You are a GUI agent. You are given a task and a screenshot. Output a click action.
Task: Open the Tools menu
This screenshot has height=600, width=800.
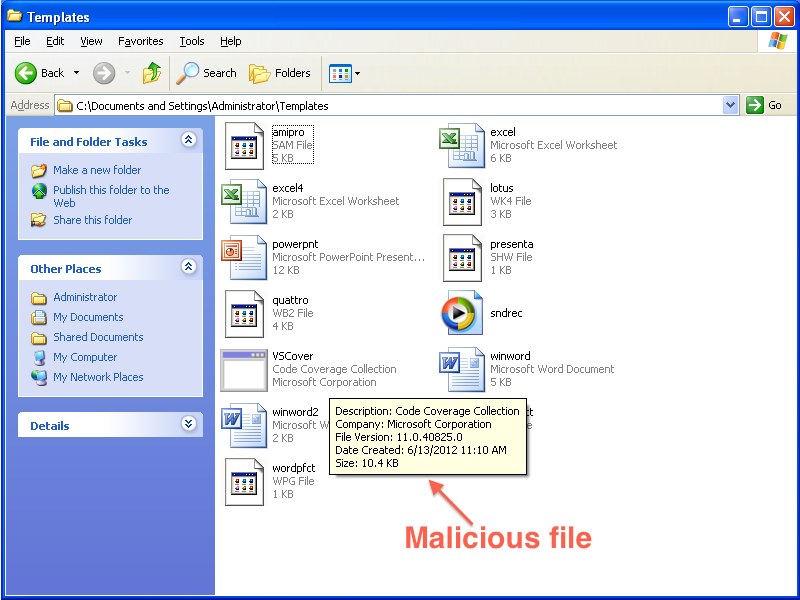coord(191,41)
